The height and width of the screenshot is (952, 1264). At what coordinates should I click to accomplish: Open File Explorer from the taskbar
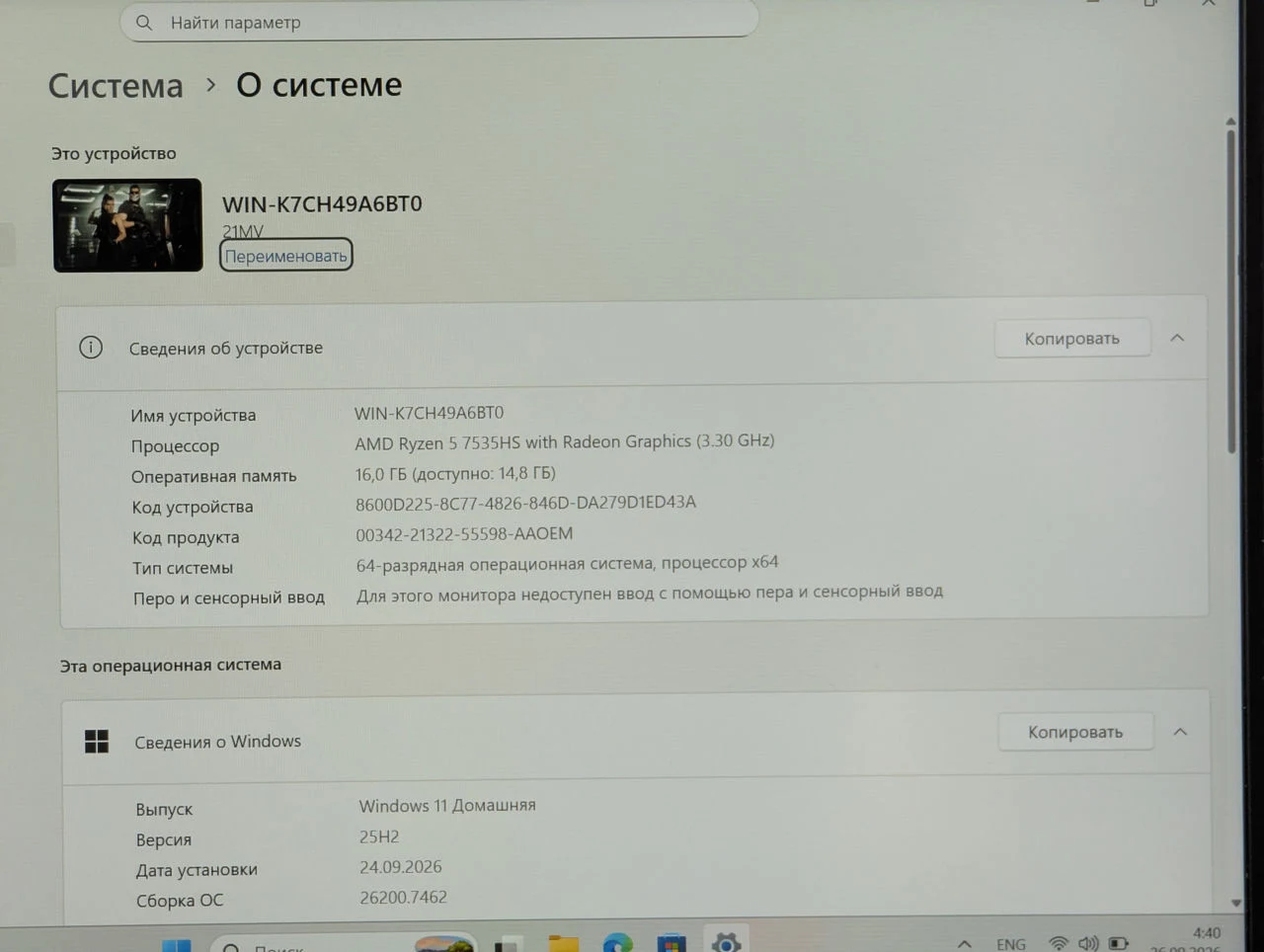coord(564,943)
